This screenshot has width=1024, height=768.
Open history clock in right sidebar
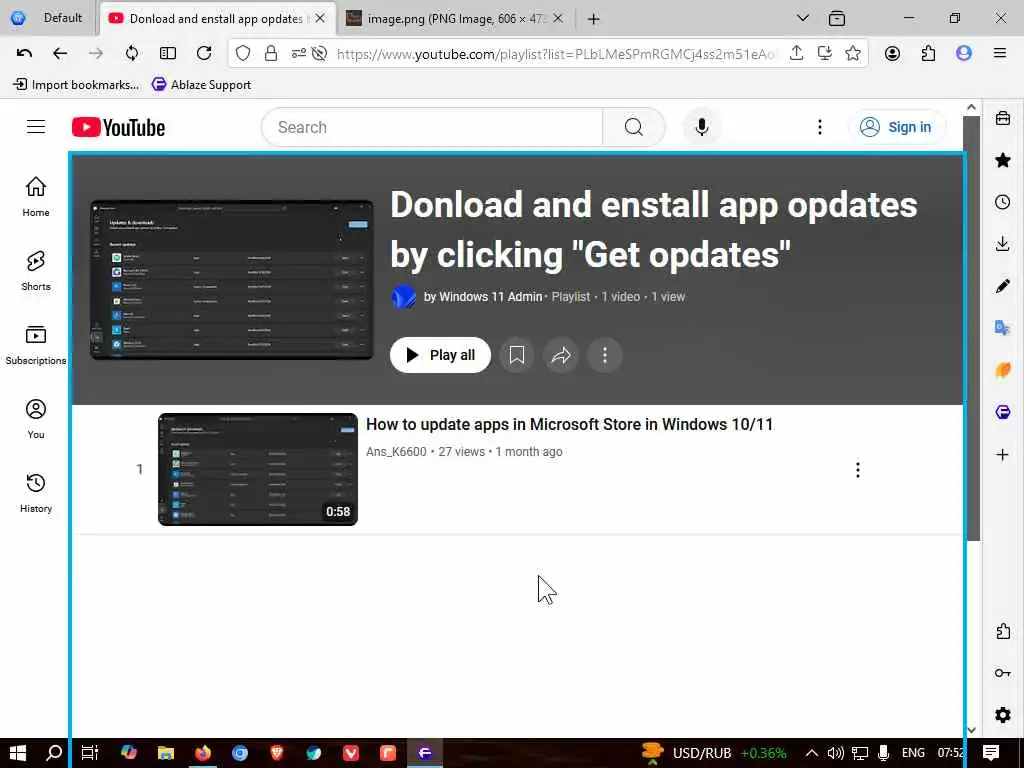click(1003, 202)
